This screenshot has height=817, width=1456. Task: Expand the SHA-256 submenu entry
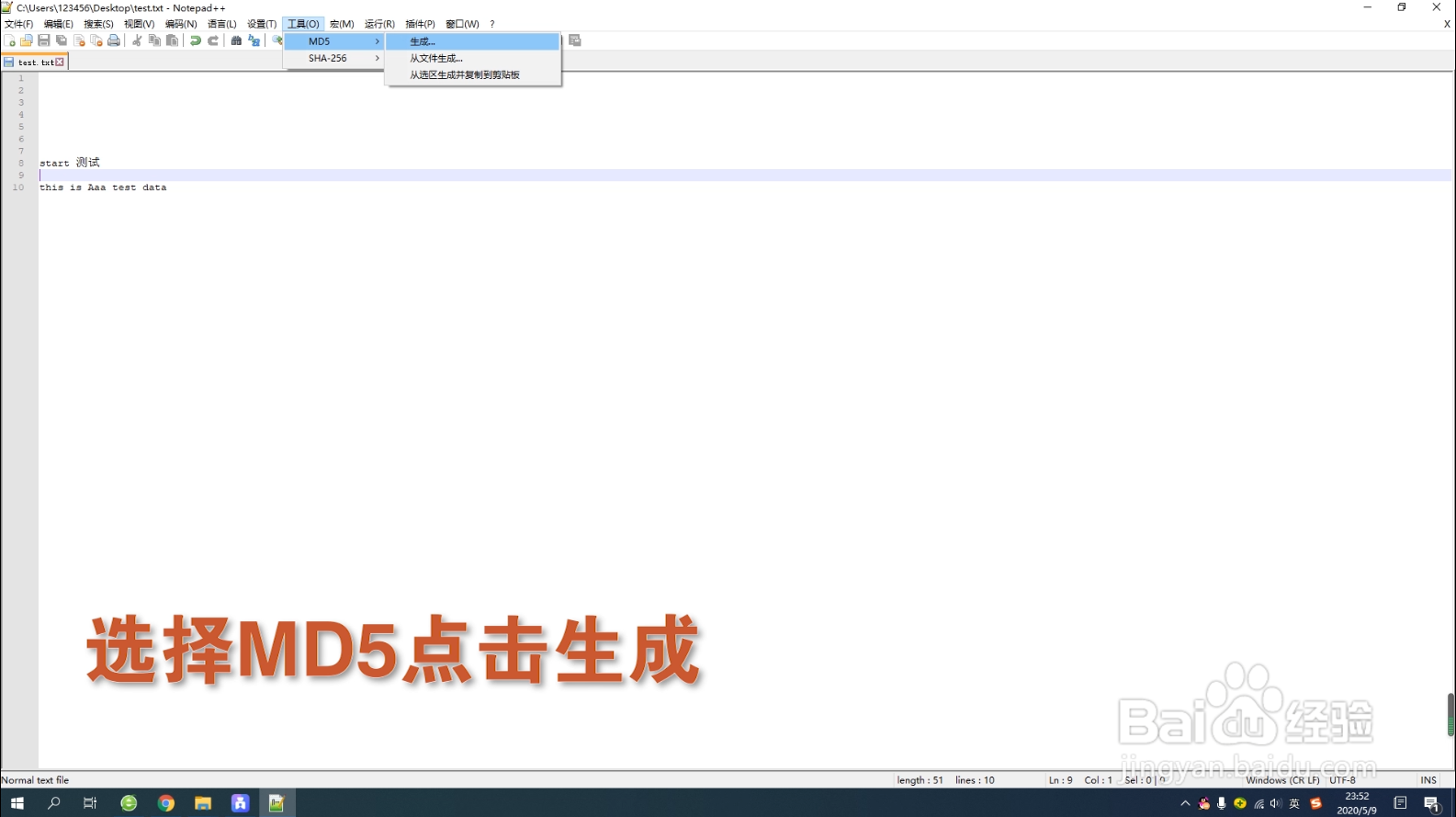pyautogui.click(x=334, y=58)
